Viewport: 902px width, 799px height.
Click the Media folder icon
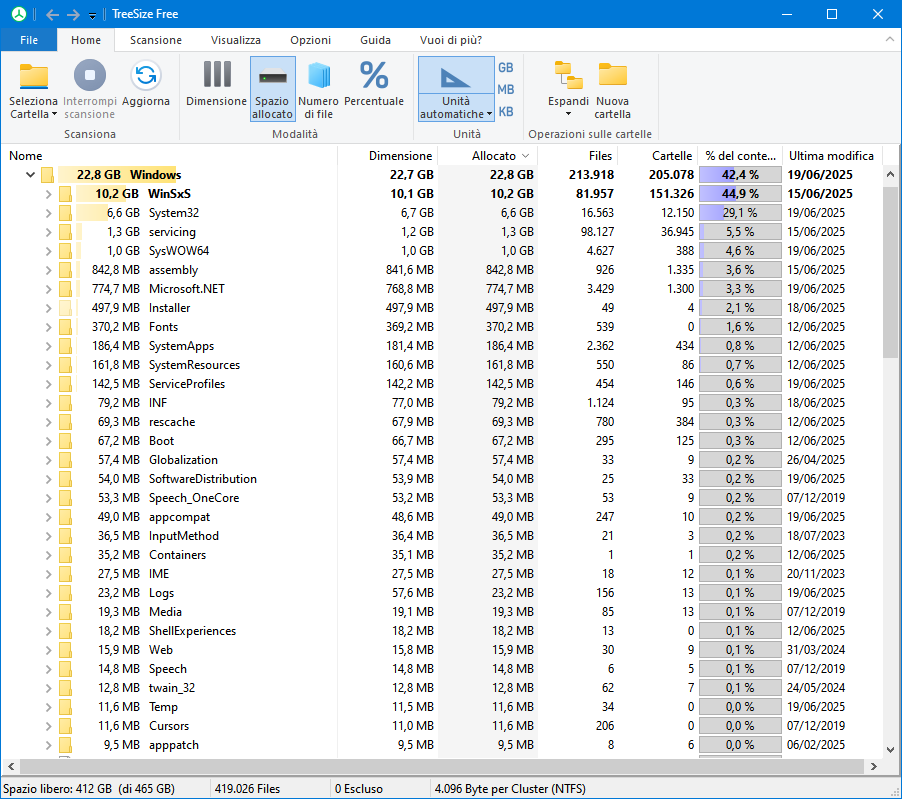click(x=65, y=611)
